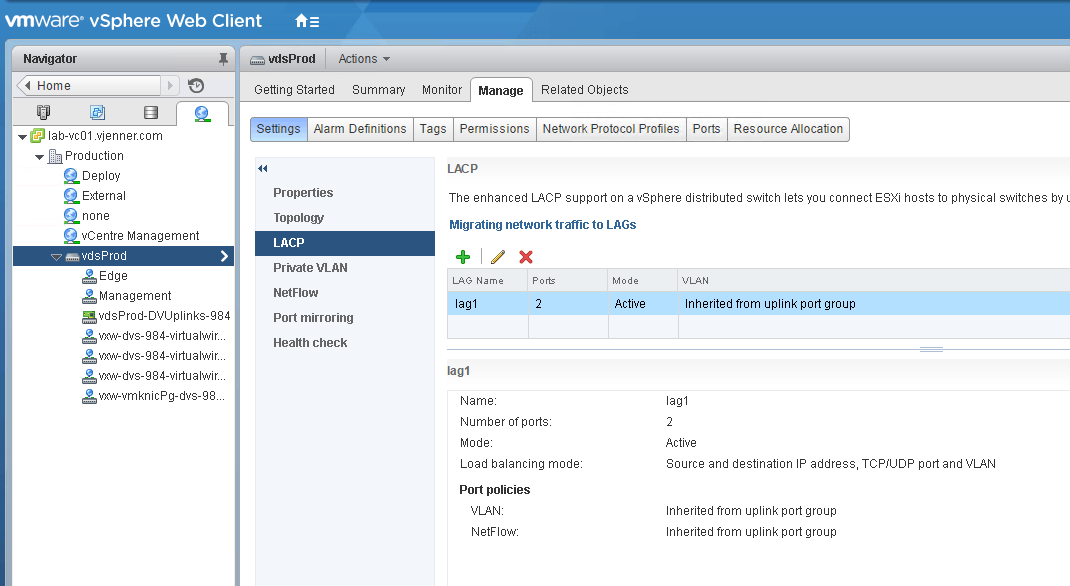Screen dimensions: 1070x586
Task: Open the Permissions sub-tab
Action: point(494,129)
